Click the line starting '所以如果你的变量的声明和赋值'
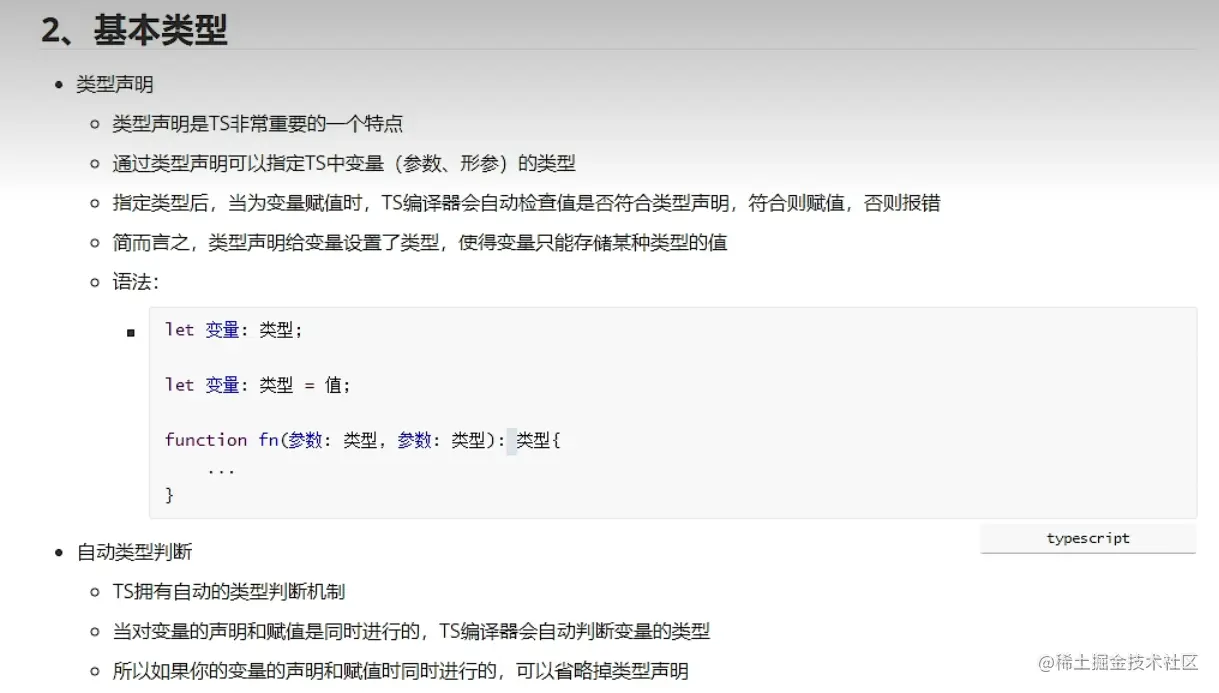The image size is (1219, 693). pos(401,671)
